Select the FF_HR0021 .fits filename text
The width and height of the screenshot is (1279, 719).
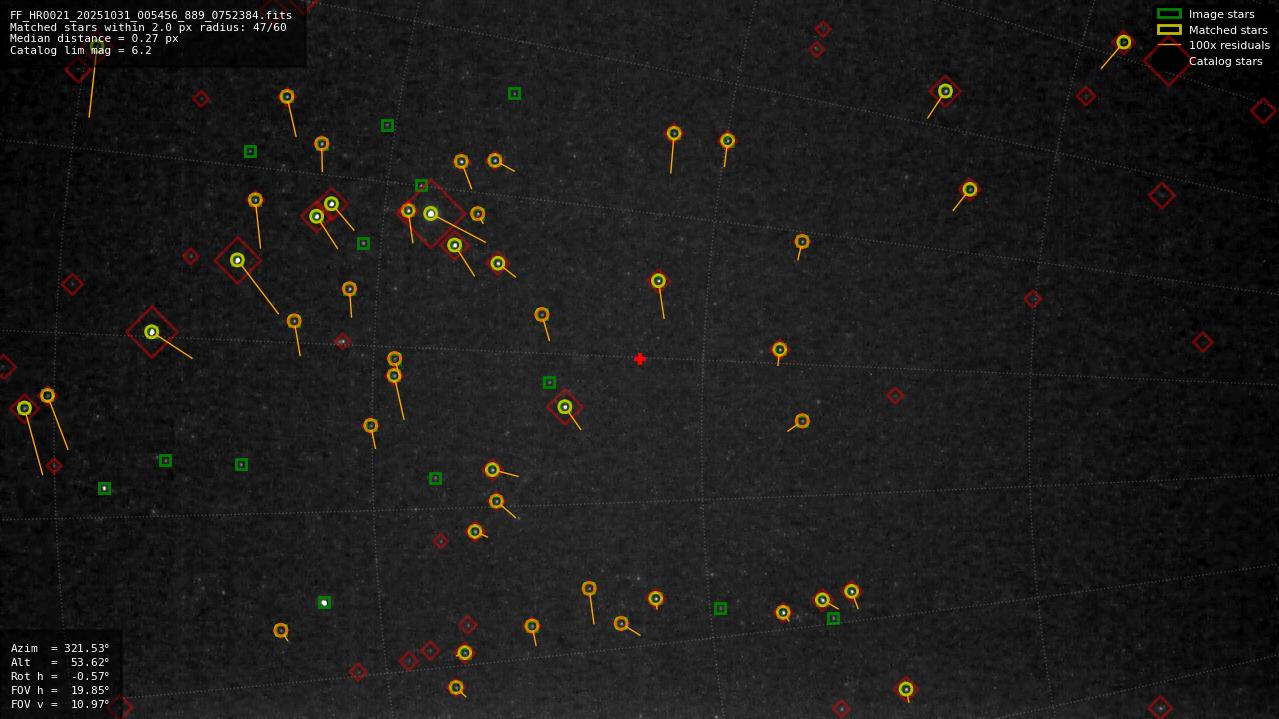click(151, 15)
